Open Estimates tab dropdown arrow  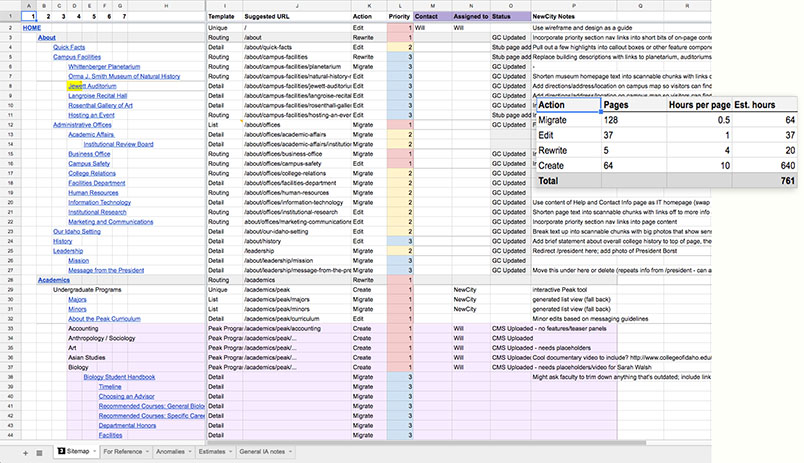[x=230, y=452]
